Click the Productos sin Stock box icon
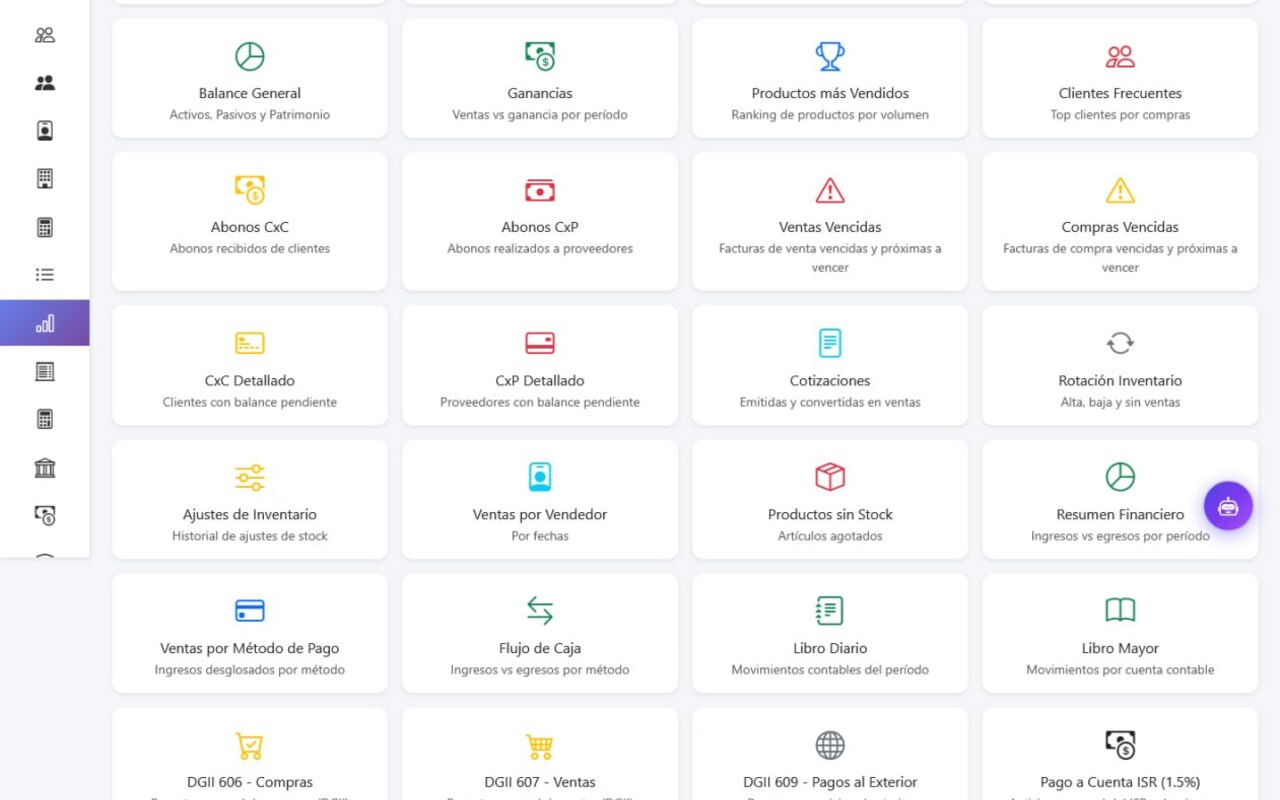The image size is (1280, 800). (830, 477)
